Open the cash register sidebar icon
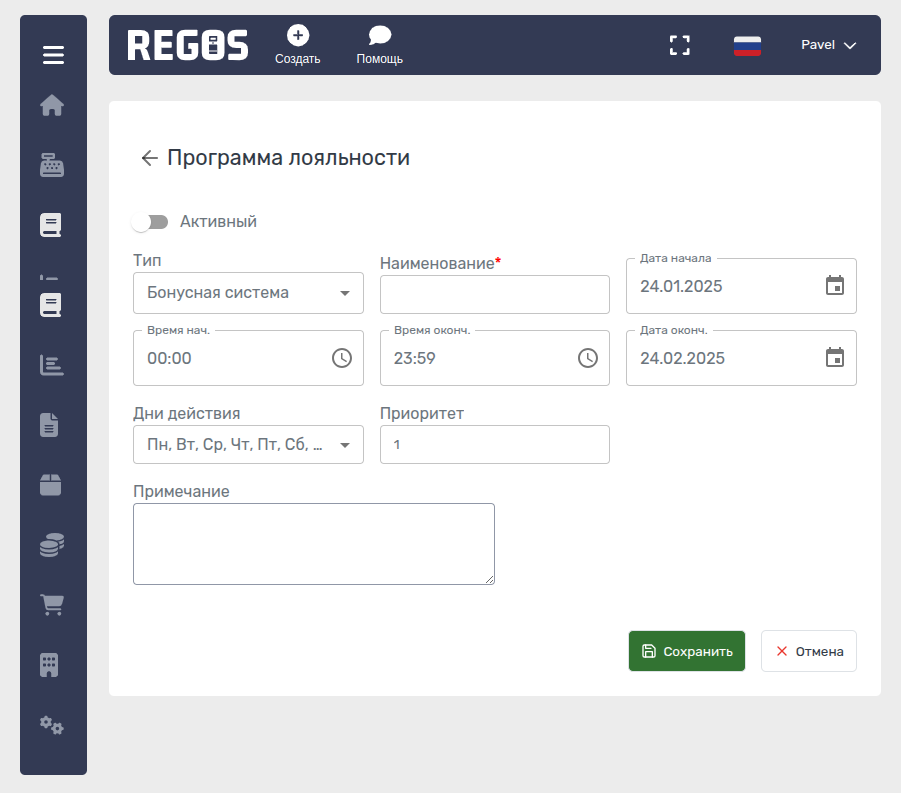This screenshot has height=793, width=901. [52, 165]
